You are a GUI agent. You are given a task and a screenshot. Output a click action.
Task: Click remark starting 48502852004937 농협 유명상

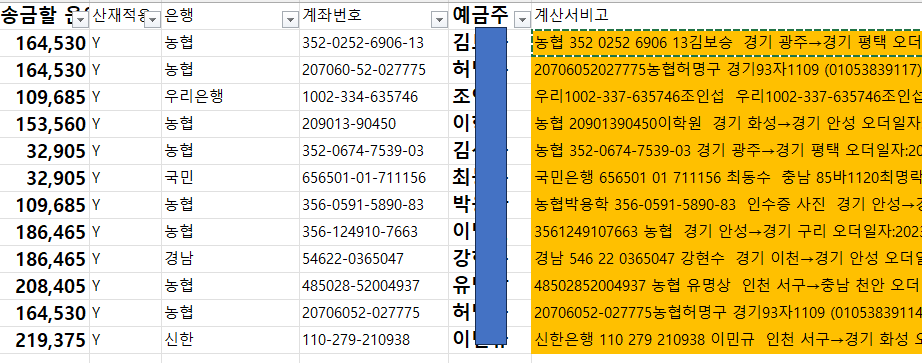(727, 287)
